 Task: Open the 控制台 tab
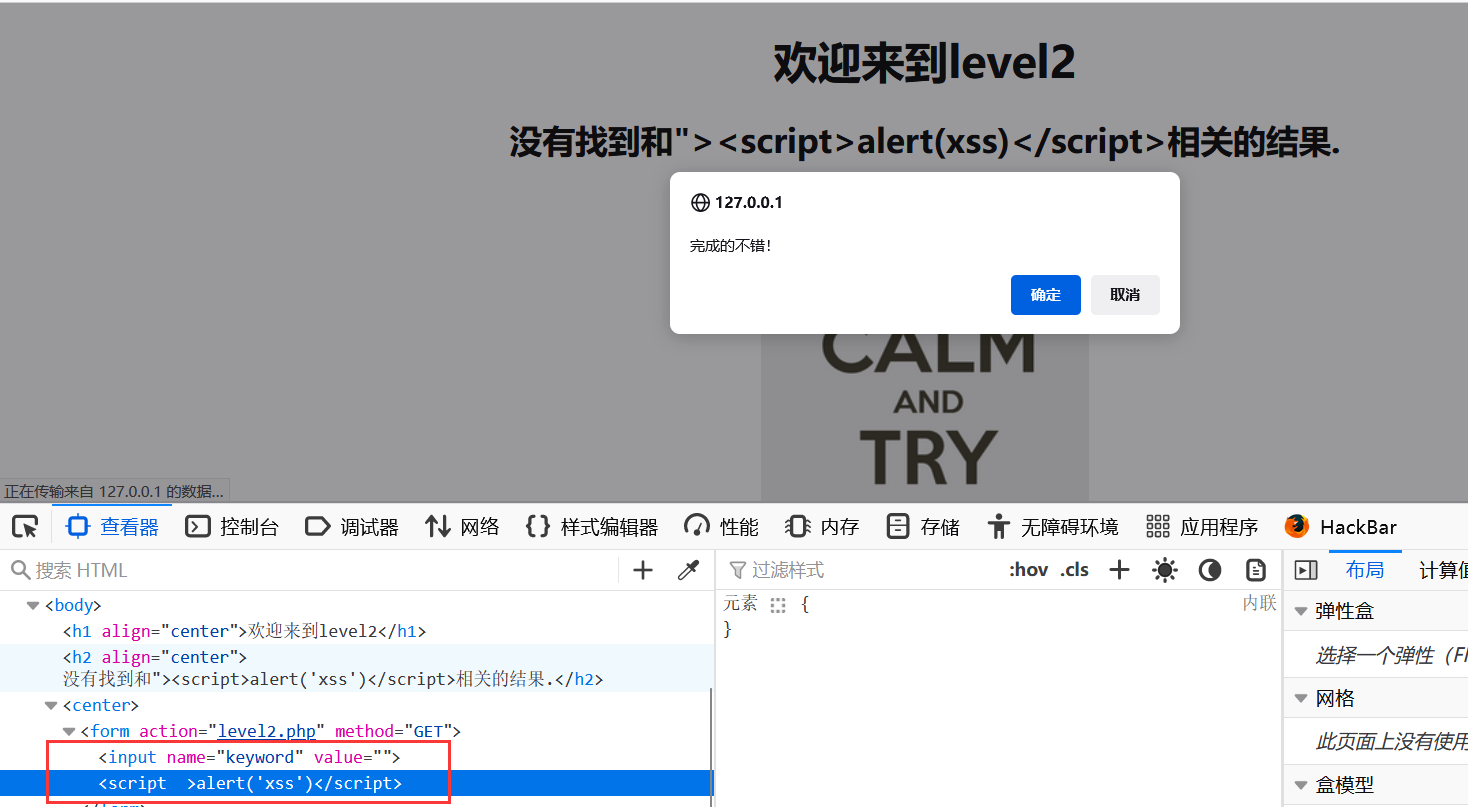coord(232,526)
